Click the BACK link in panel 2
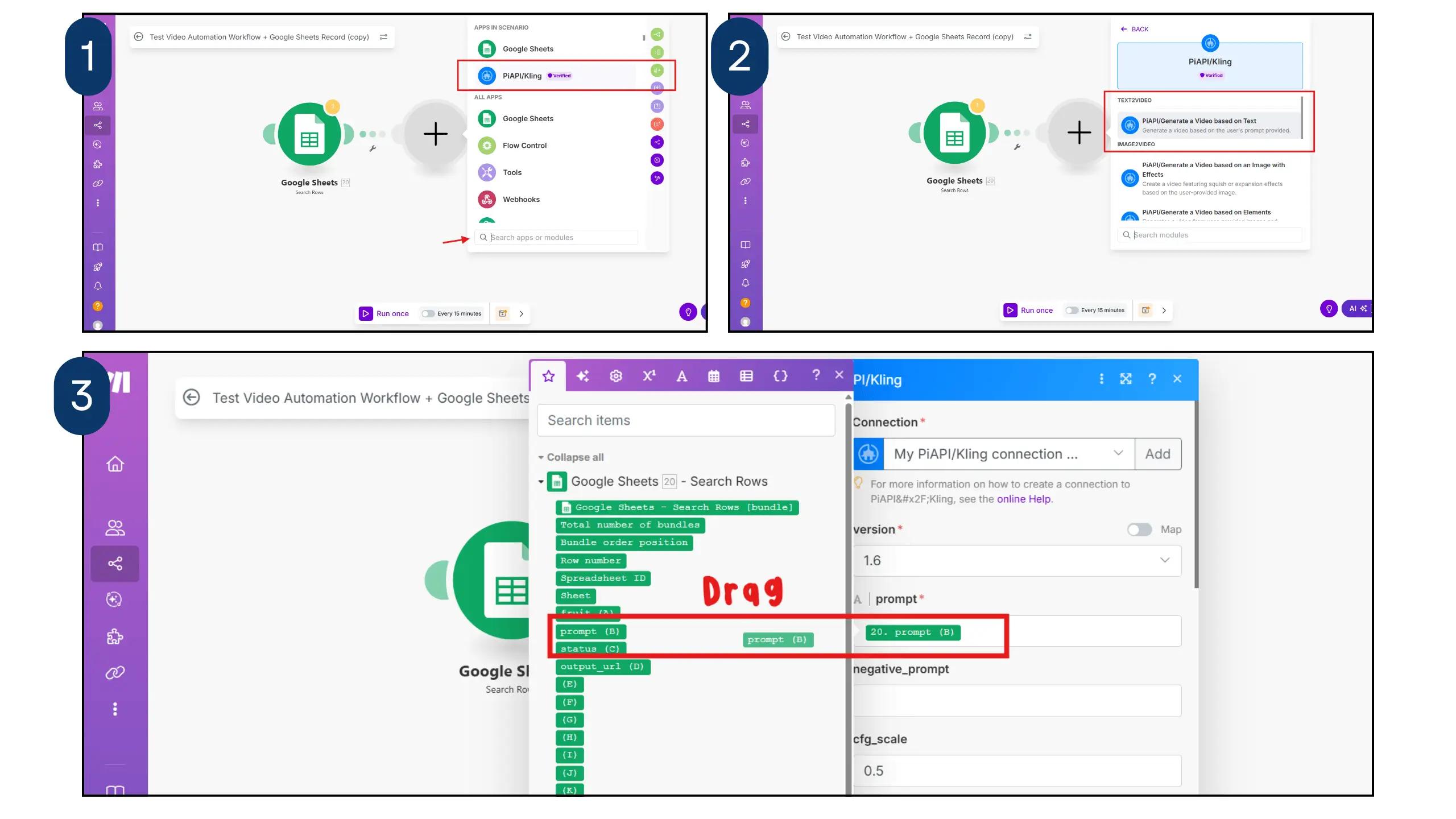The width and height of the screenshot is (1456, 819). 1134,29
